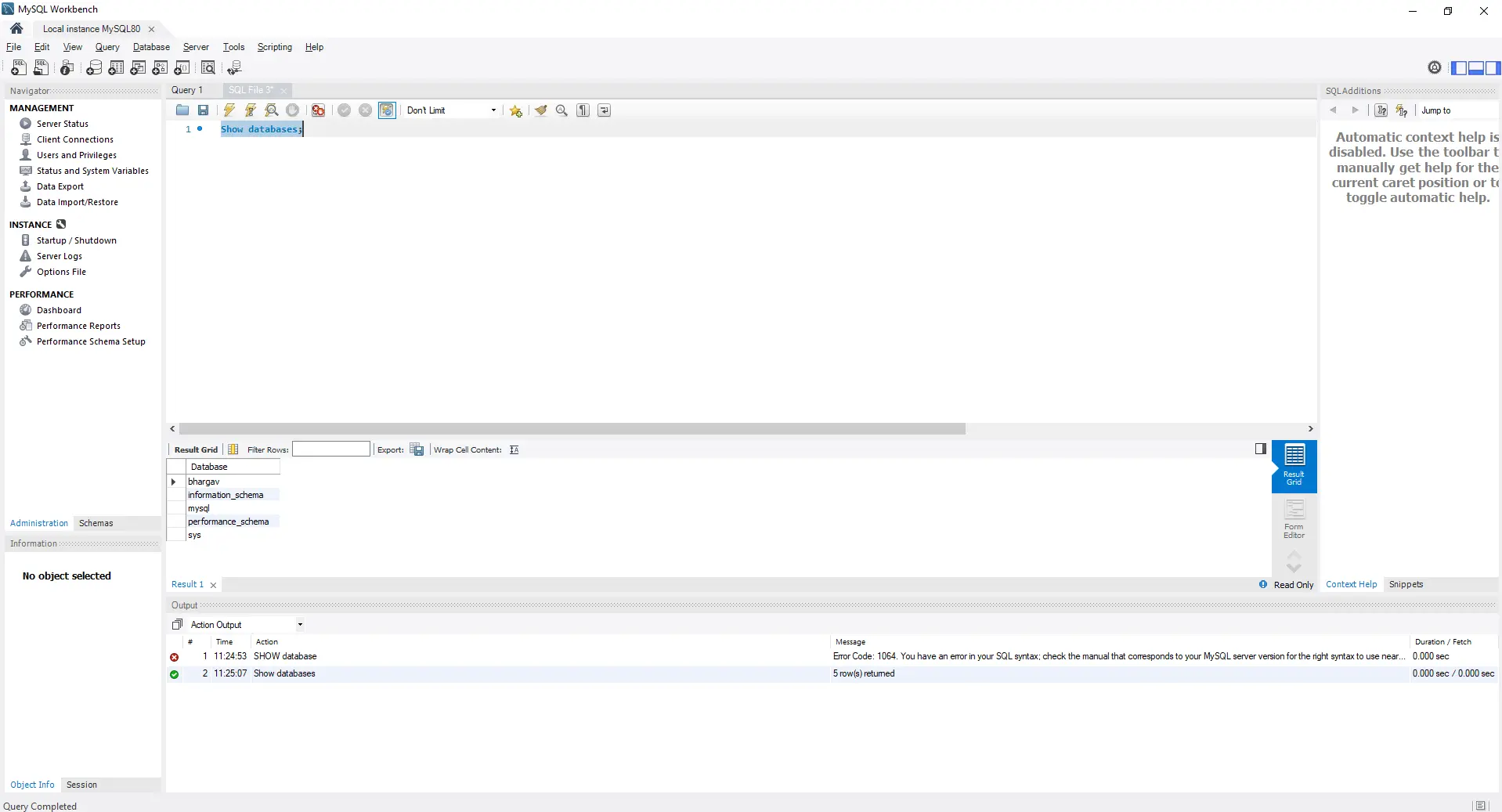Create a new SQL query tab
Viewport: 1502px width, 812px height.
coord(18,68)
